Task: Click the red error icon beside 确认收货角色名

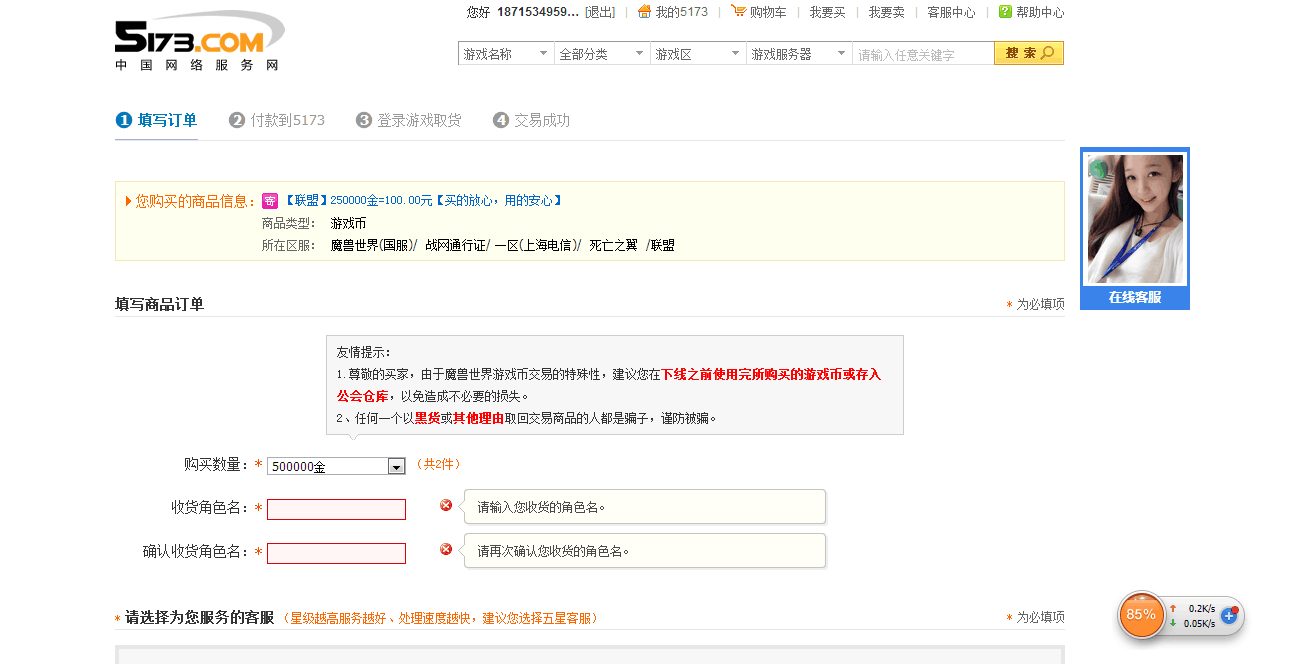Action: (x=445, y=549)
